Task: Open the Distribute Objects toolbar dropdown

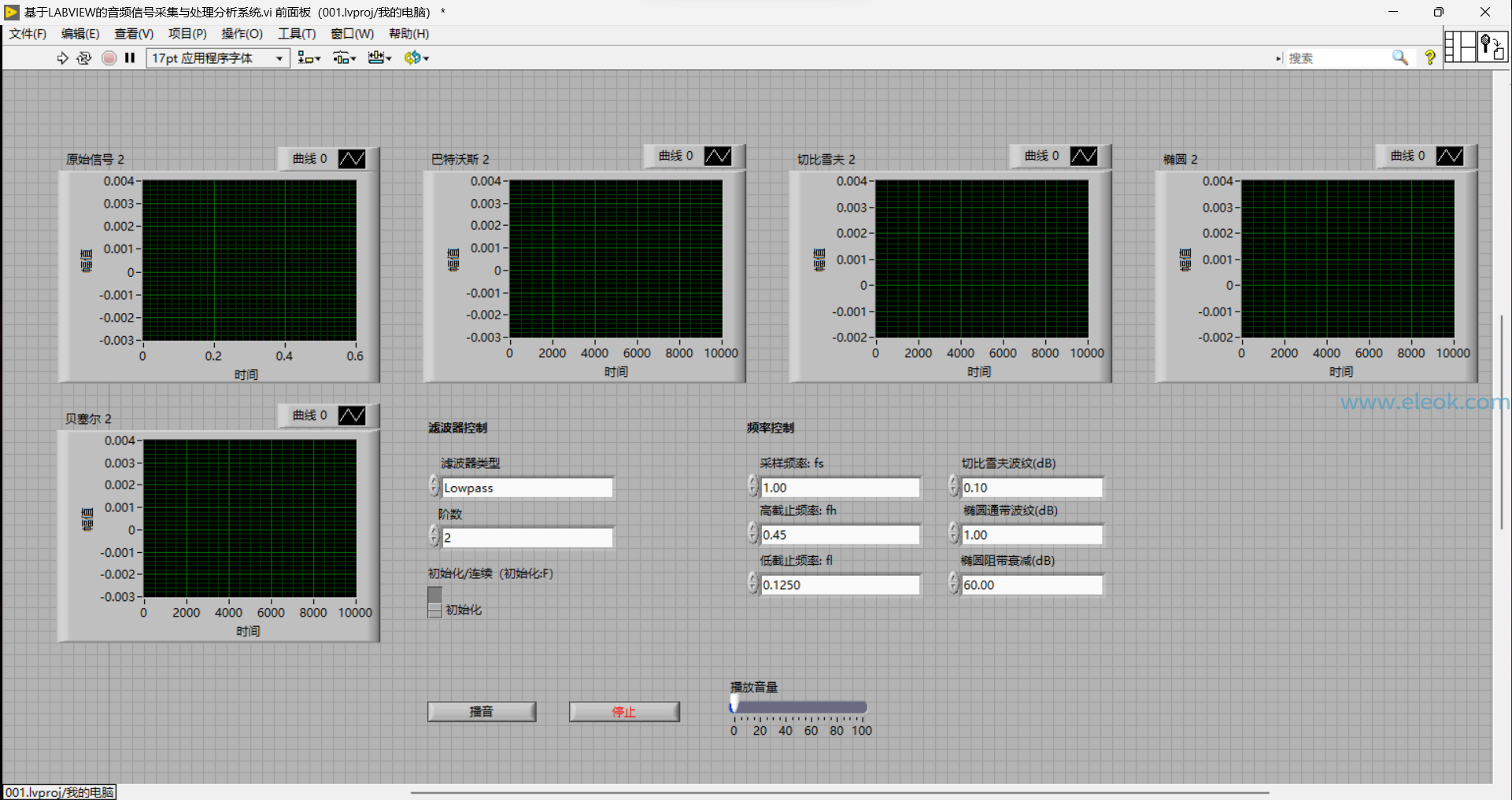Action: [344, 58]
